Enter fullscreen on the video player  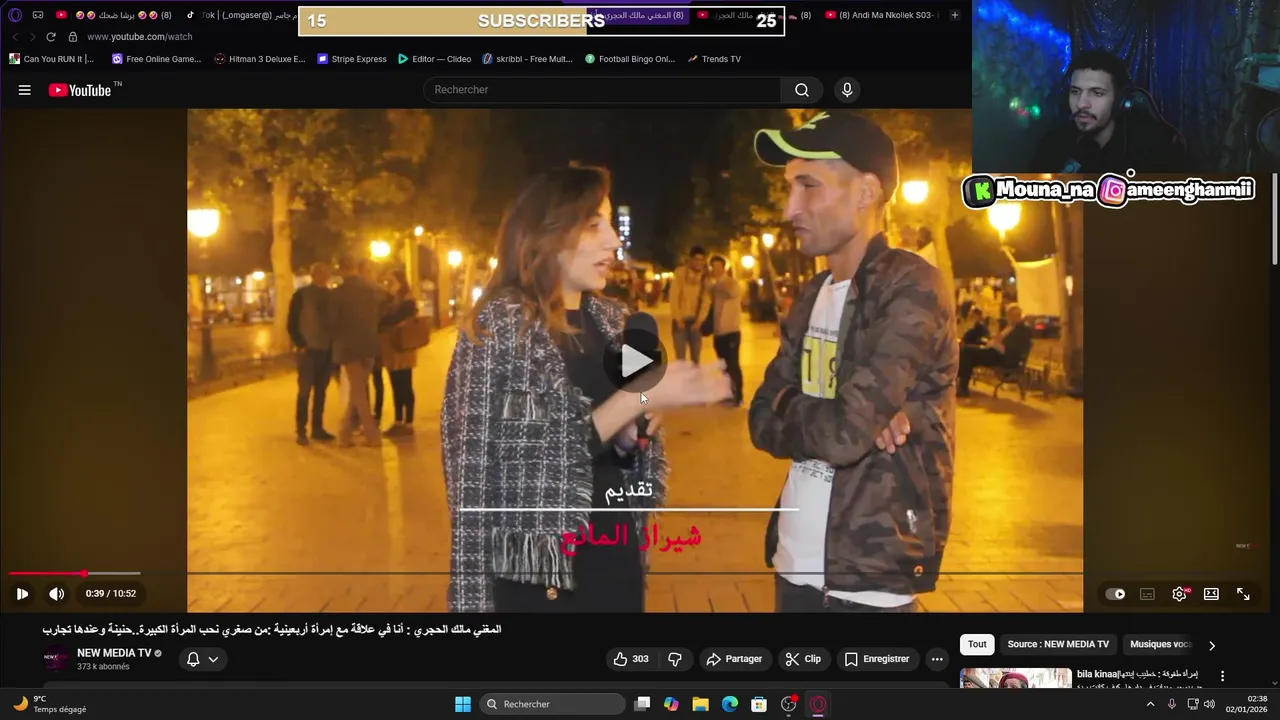(1243, 594)
